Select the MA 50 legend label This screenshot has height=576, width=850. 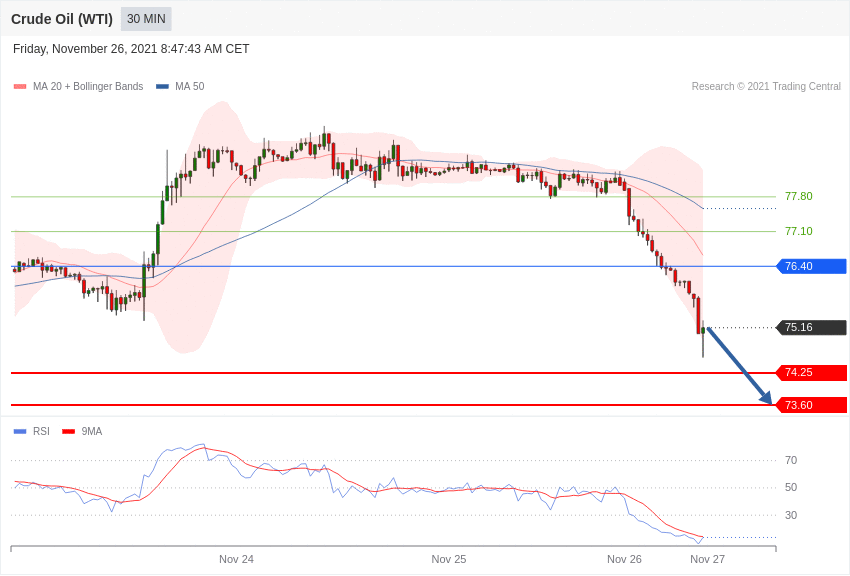pos(190,86)
